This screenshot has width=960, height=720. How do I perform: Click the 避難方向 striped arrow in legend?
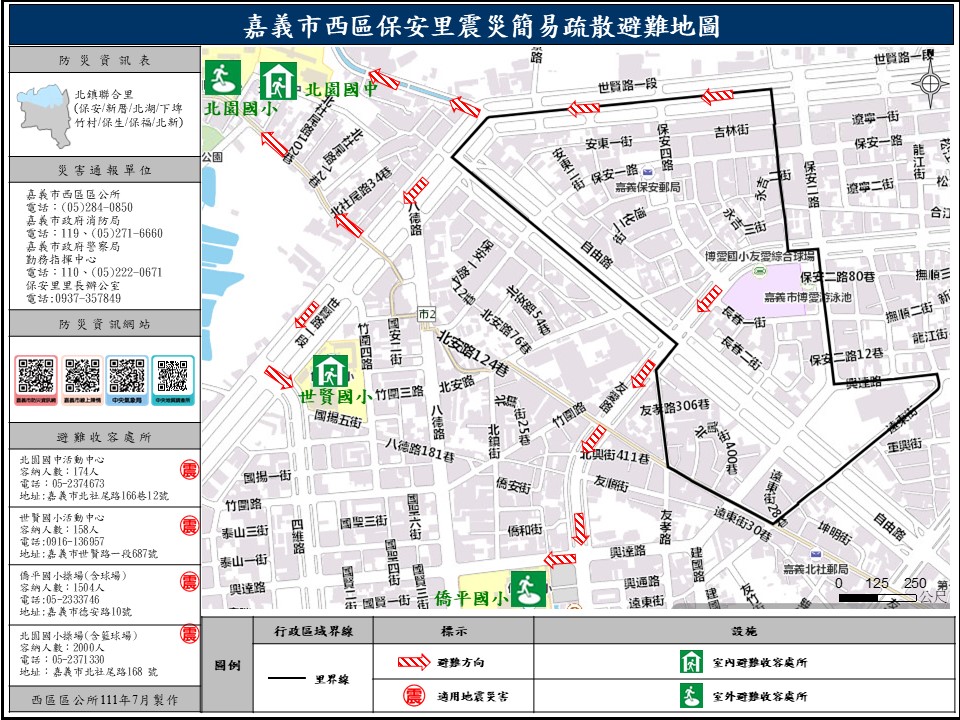tap(410, 662)
